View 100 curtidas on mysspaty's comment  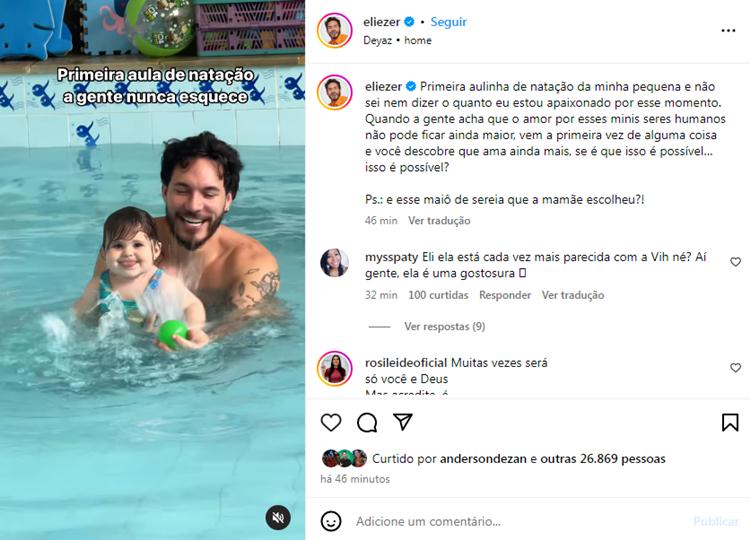click(438, 295)
